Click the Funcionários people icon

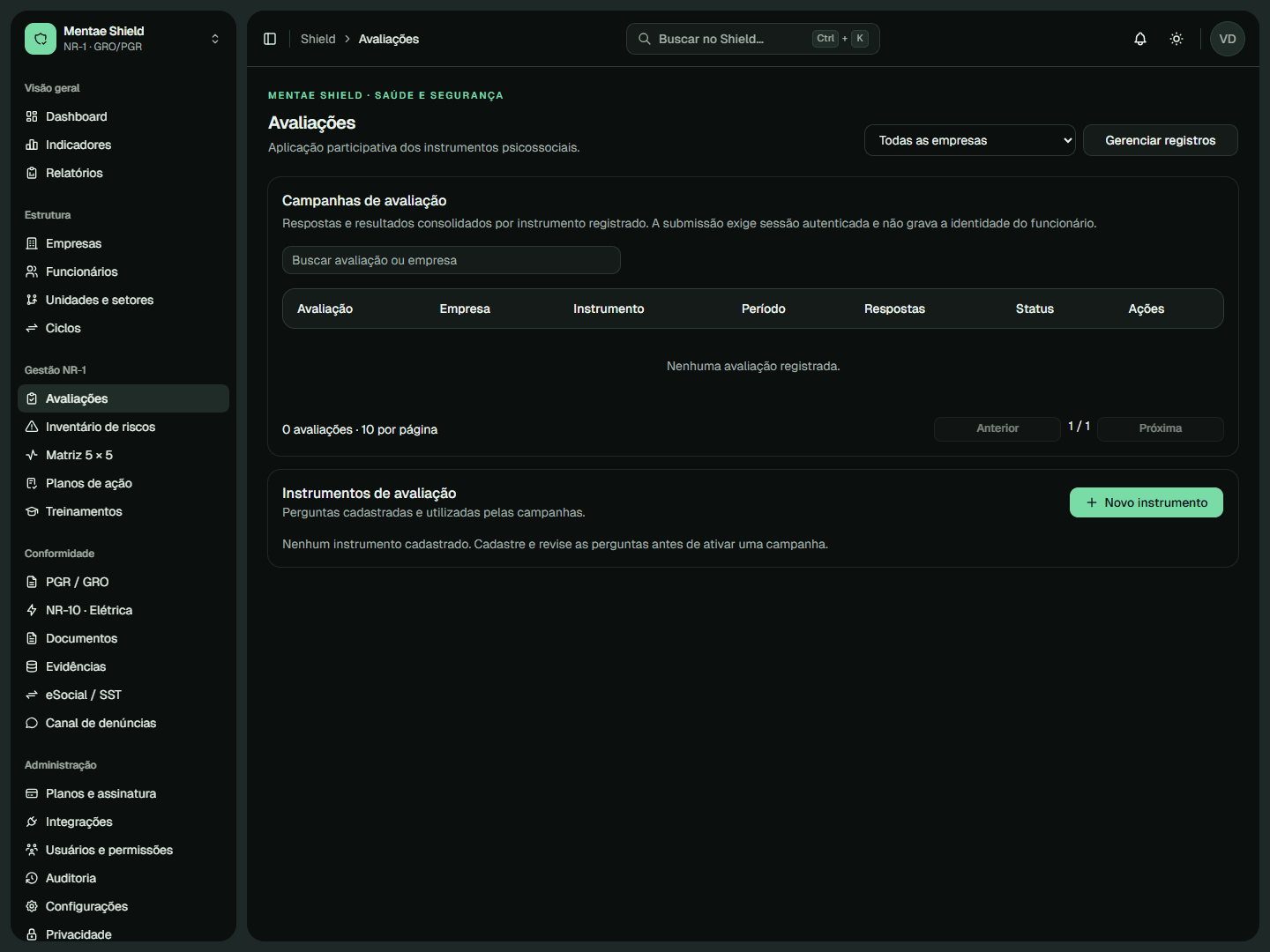[x=32, y=271]
